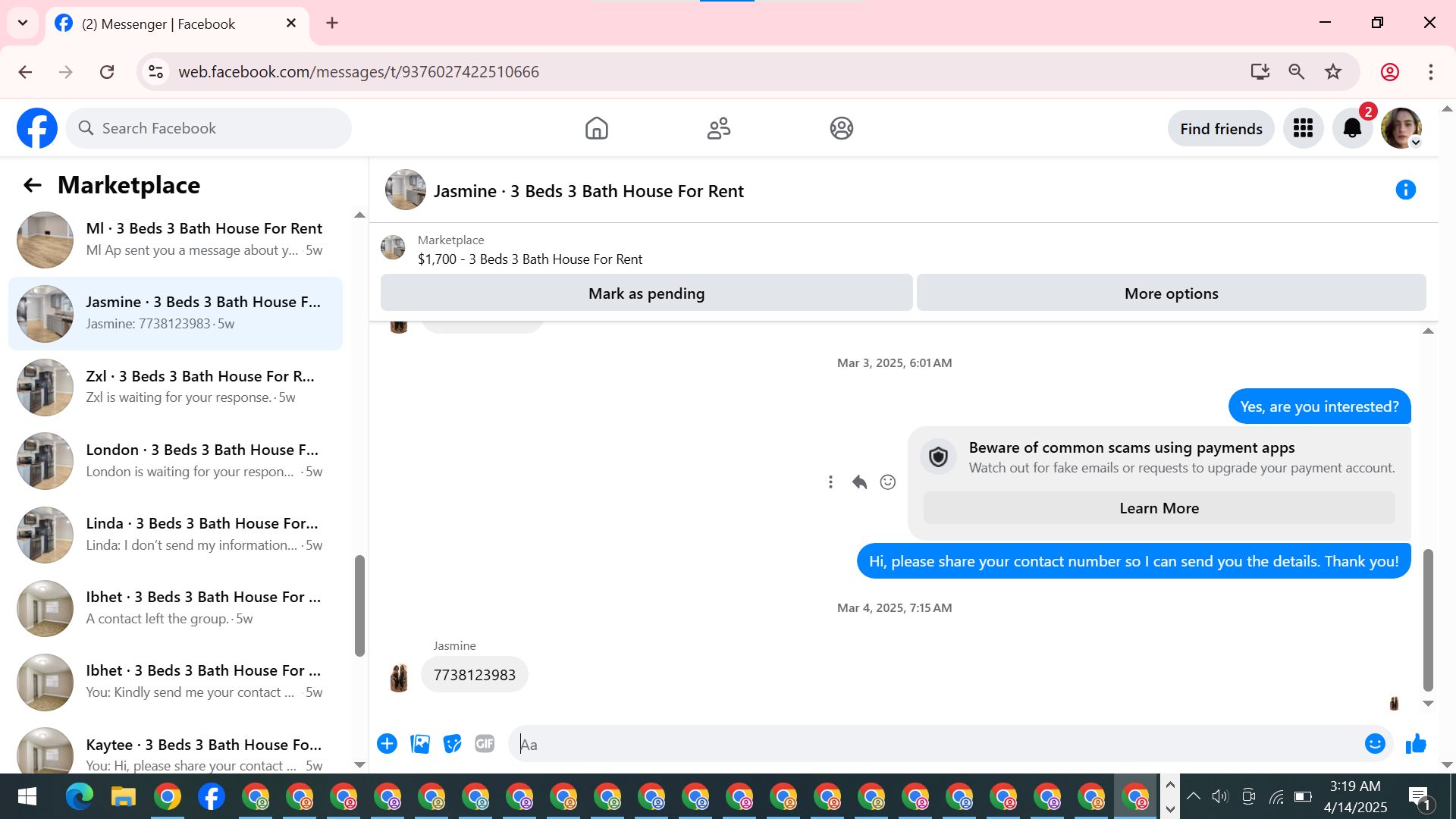Reply to the scam warning message
The width and height of the screenshot is (1456, 819).
(859, 482)
